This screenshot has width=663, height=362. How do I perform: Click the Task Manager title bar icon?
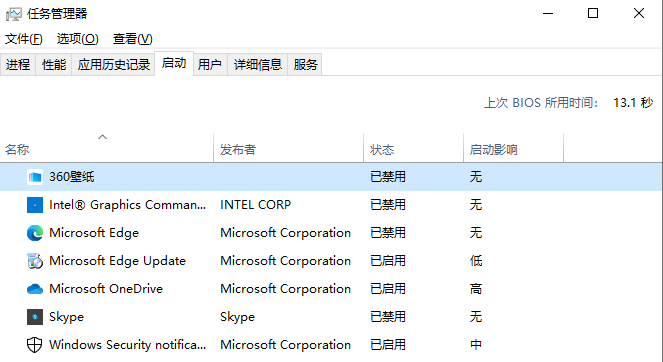pos(14,14)
